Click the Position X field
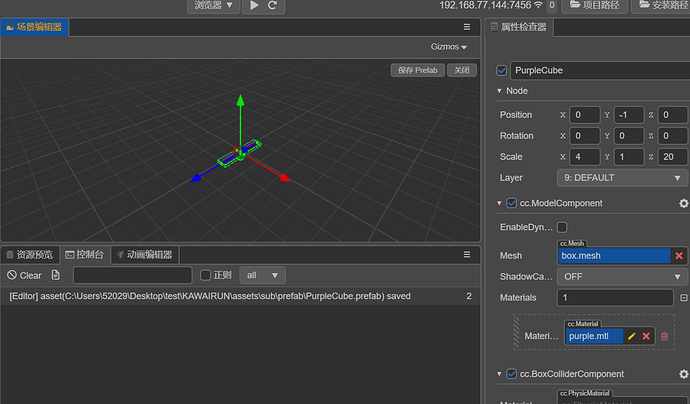 [x=584, y=115]
